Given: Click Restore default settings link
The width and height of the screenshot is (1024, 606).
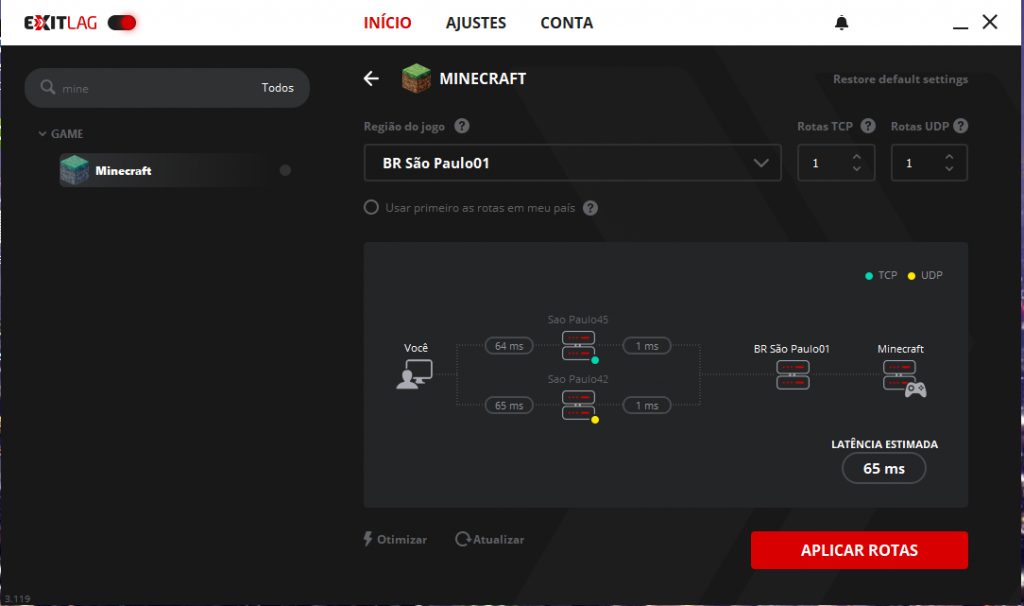Looking at the screenshot, I should click(900, 79).
